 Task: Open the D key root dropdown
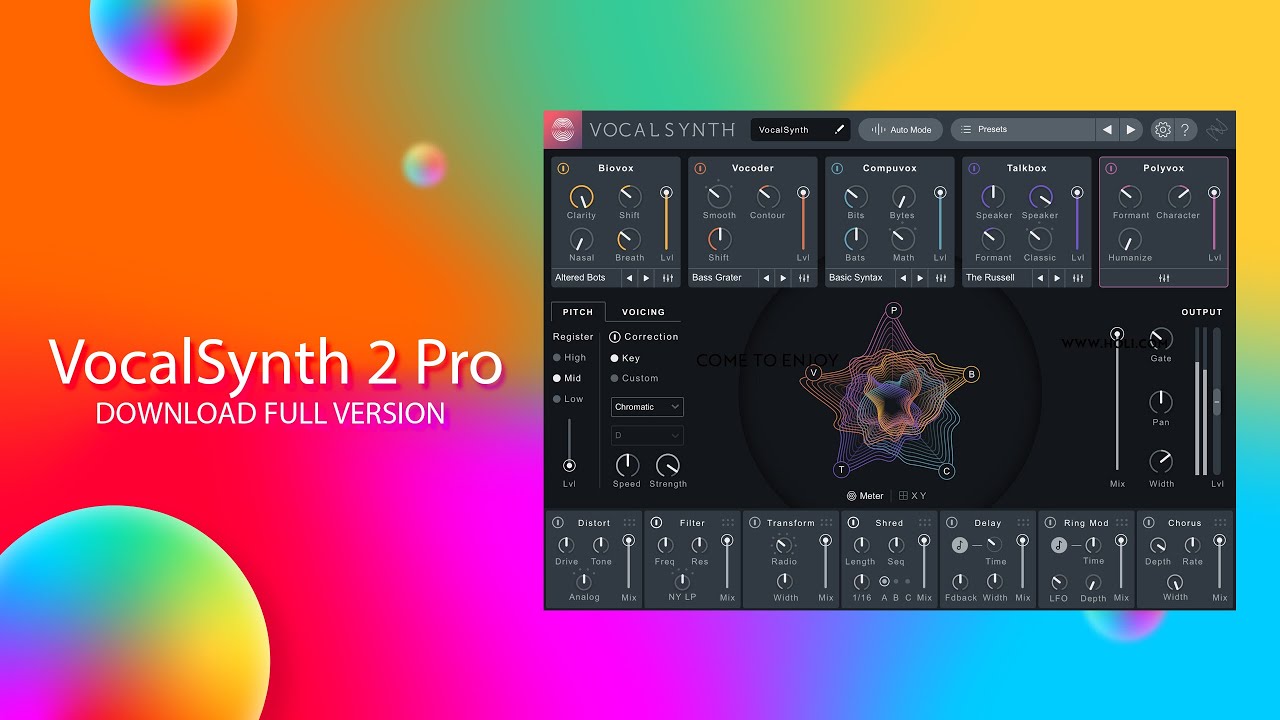click(x=648, y=436)
